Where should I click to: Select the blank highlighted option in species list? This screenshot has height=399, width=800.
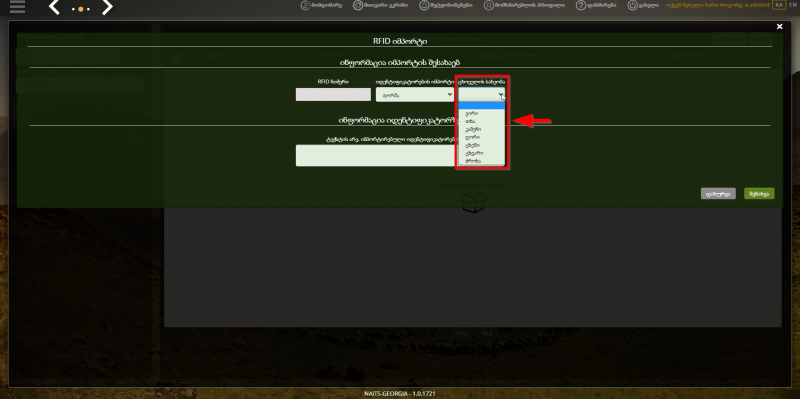(x=482, y=106)
